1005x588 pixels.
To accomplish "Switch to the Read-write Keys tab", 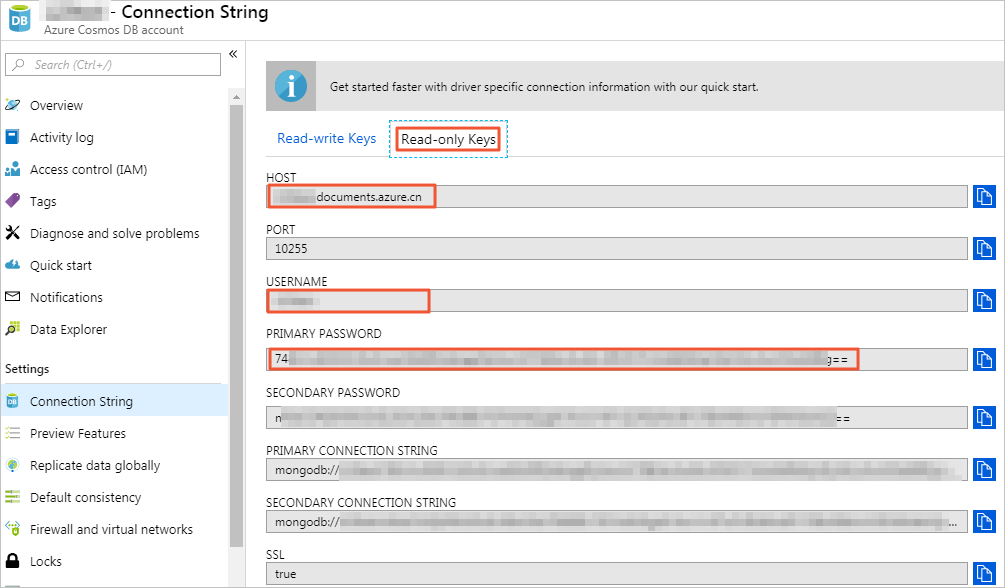I will coord(325,139).
